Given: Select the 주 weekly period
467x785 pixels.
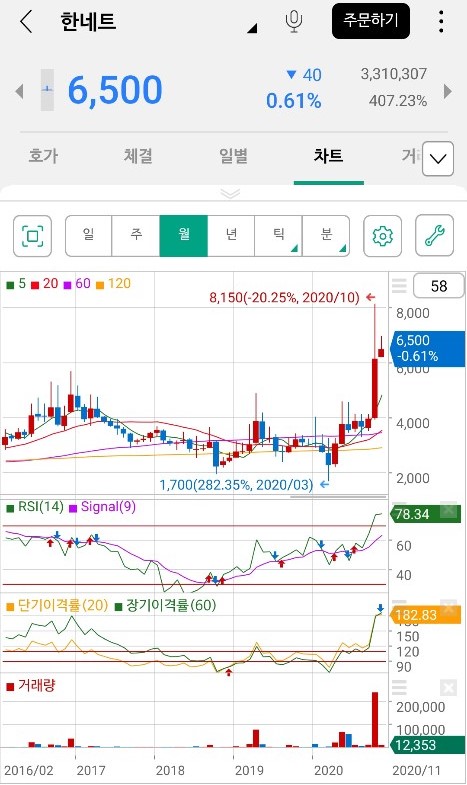Looking at the screenshot, I should (136, 236).
